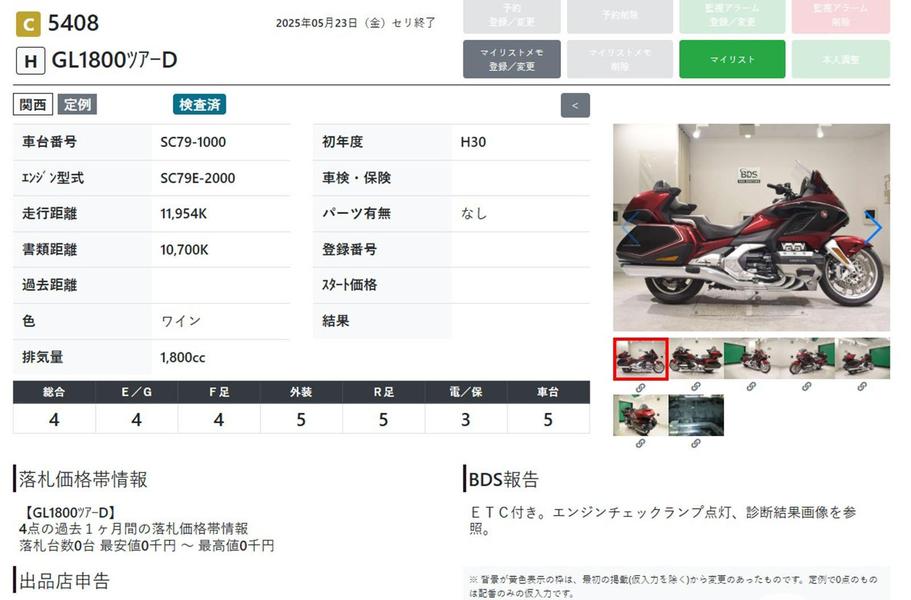Image resolution: width=911 pixels, height=600 pixels.
Task: Select the red-bordered first motorcycle thumbnail
Action: click(640, 359)
